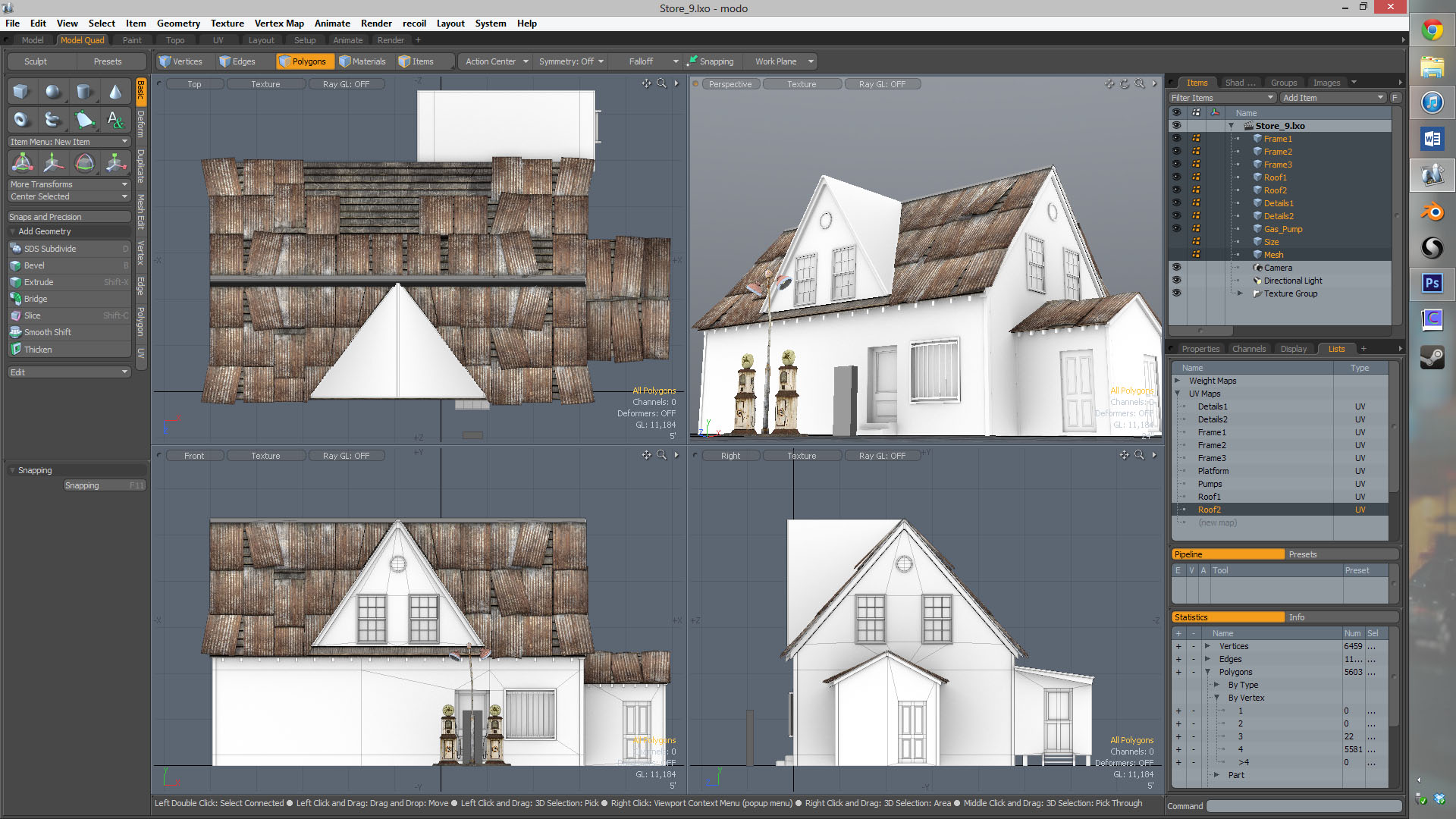Toggle visibility eye for Roof1 item
The width and height of the screenshot is (1456, 819).
(1176, 177)
